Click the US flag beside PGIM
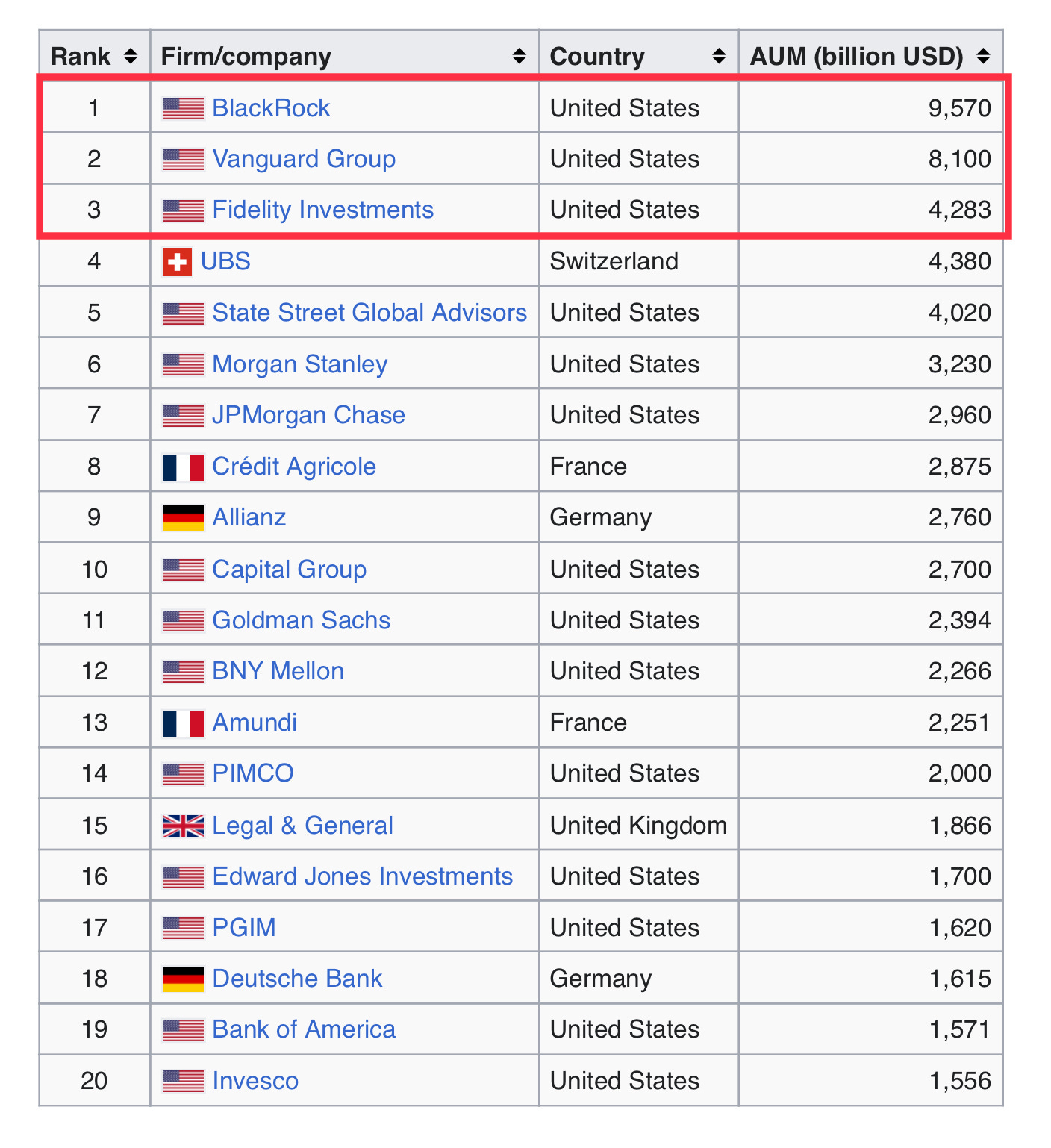The height and width of the screenshot is (1148, 1051). click(x=183, y=928)
